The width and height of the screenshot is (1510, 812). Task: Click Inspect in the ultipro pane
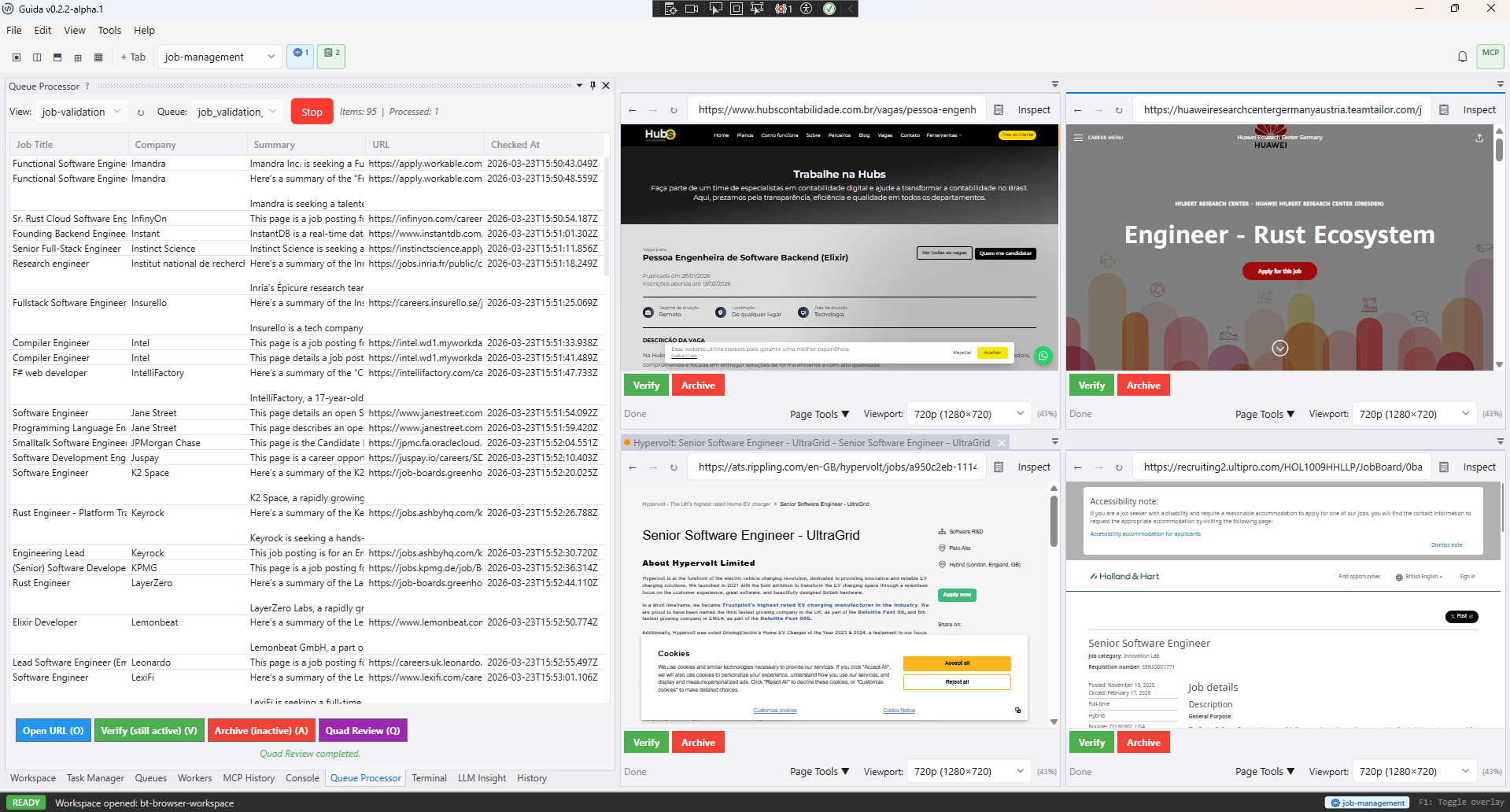point(1479,467)
